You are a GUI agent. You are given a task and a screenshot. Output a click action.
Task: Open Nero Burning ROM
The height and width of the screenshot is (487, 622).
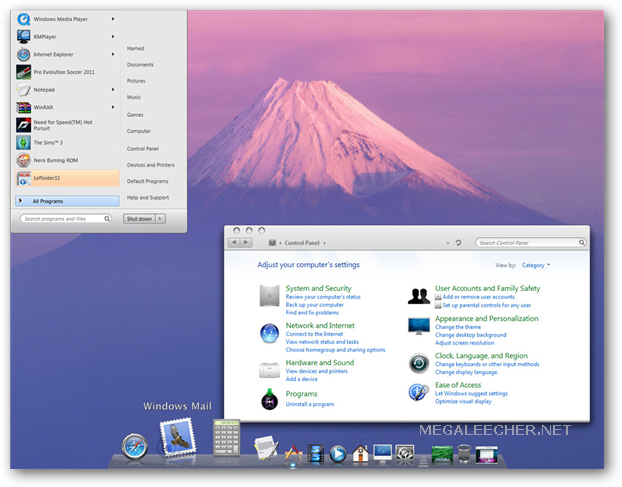tap(66, 160)
